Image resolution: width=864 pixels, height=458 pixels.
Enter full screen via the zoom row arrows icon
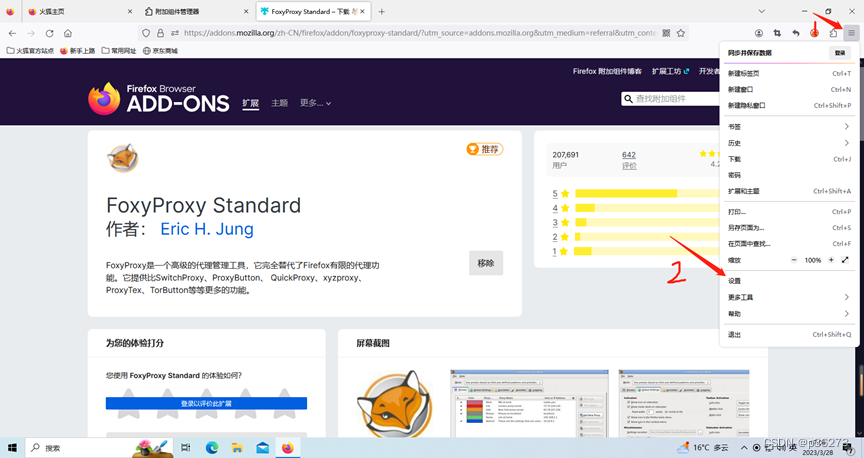coord(845,260)
